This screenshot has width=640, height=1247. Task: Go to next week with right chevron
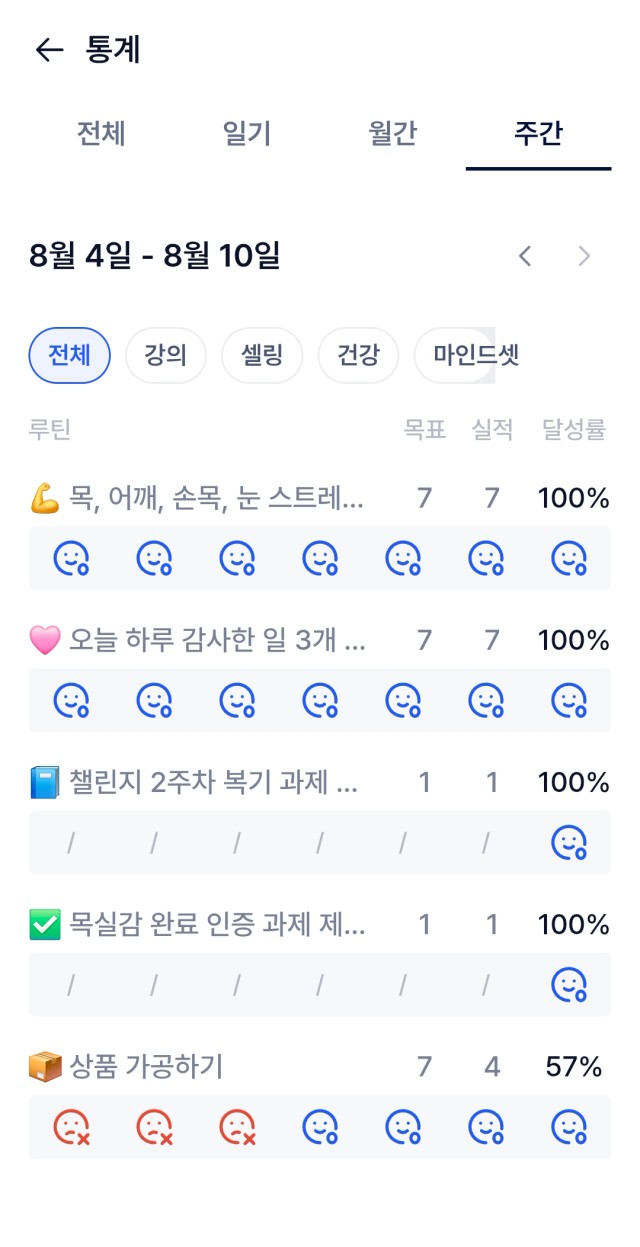(x=585, y=256)
